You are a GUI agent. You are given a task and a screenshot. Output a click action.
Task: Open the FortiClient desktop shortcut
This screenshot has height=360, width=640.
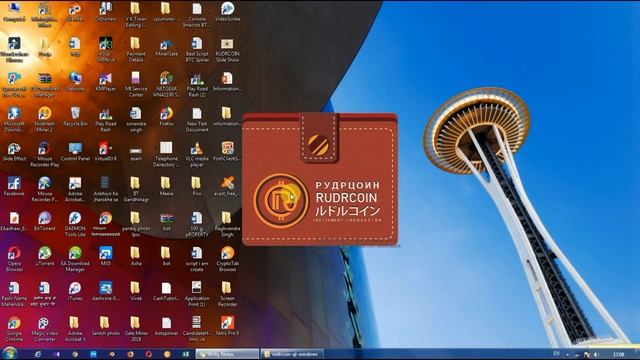[x=227, y=152]
